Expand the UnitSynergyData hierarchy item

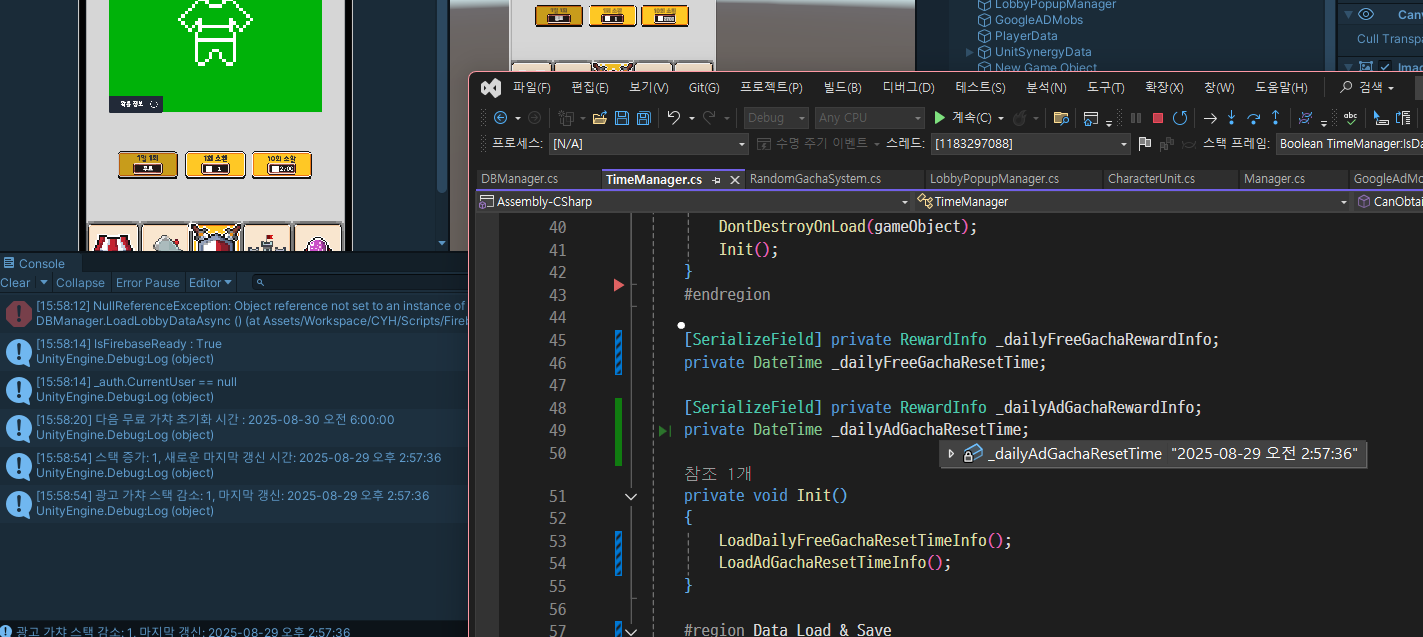969,52
